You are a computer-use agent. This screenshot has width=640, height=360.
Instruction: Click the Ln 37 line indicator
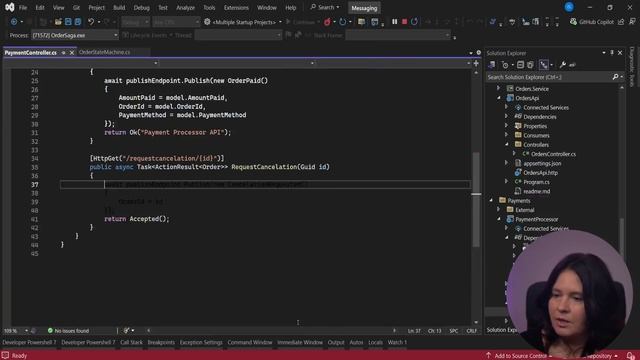(x=414, y=331)
